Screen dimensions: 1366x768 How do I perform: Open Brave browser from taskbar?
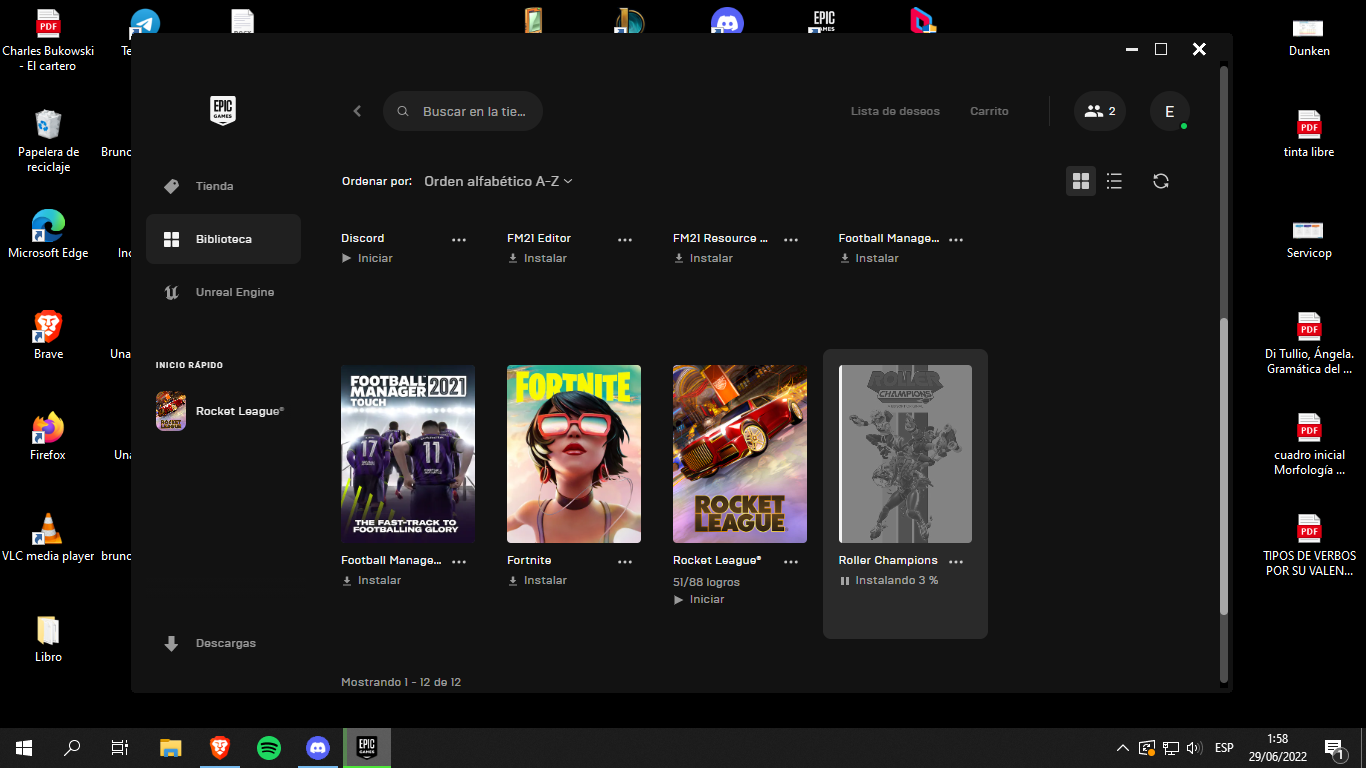pyautogui.click(x=220, y=747)
